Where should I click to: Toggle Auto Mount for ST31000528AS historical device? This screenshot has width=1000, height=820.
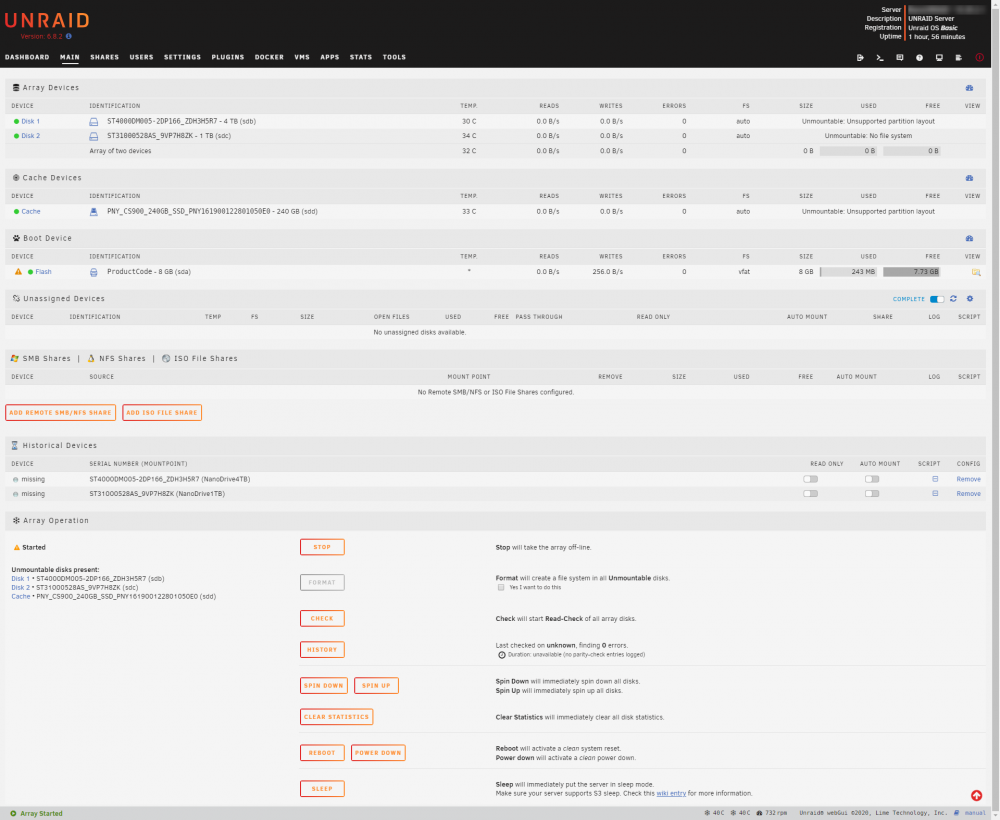tap(871, 494)
